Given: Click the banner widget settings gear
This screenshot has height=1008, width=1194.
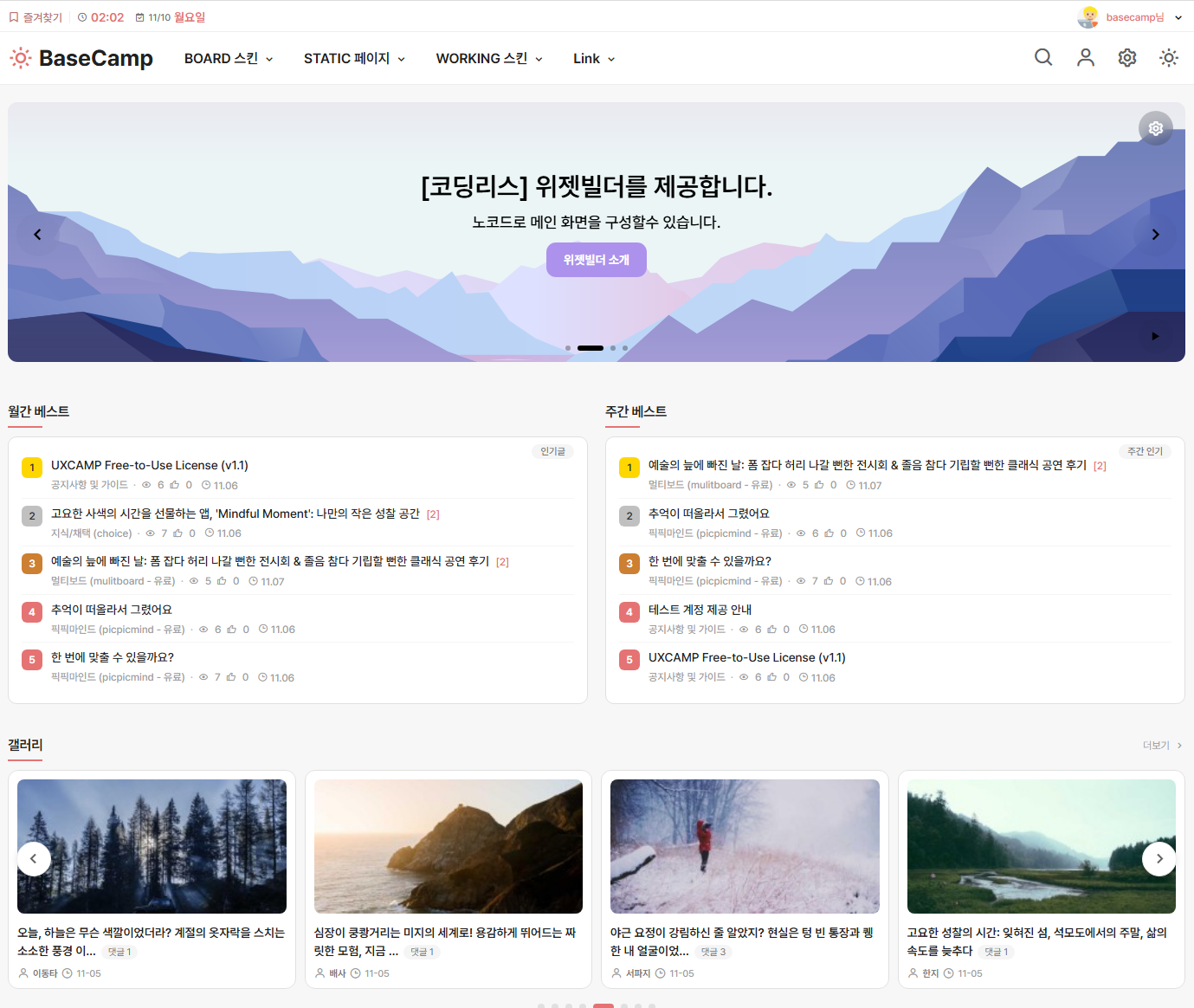Looking at the screenshot, I should tap(1155, 128).
